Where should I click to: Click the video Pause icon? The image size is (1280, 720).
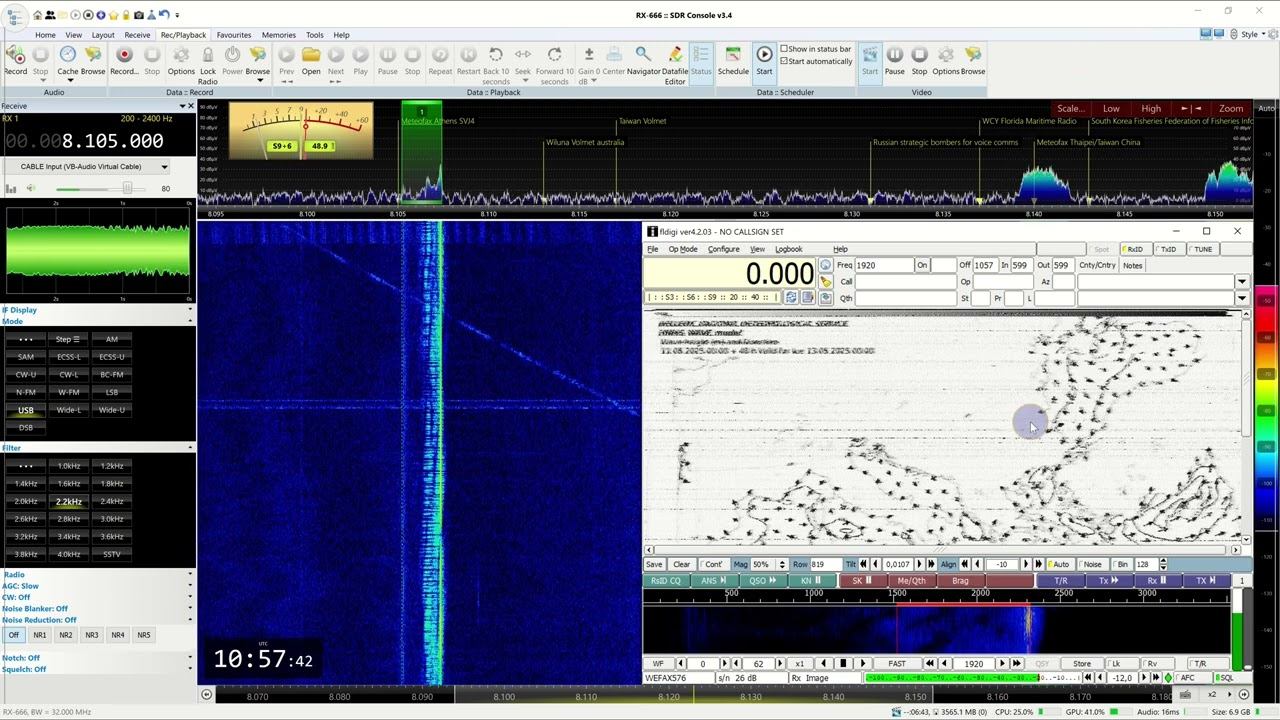894,56
